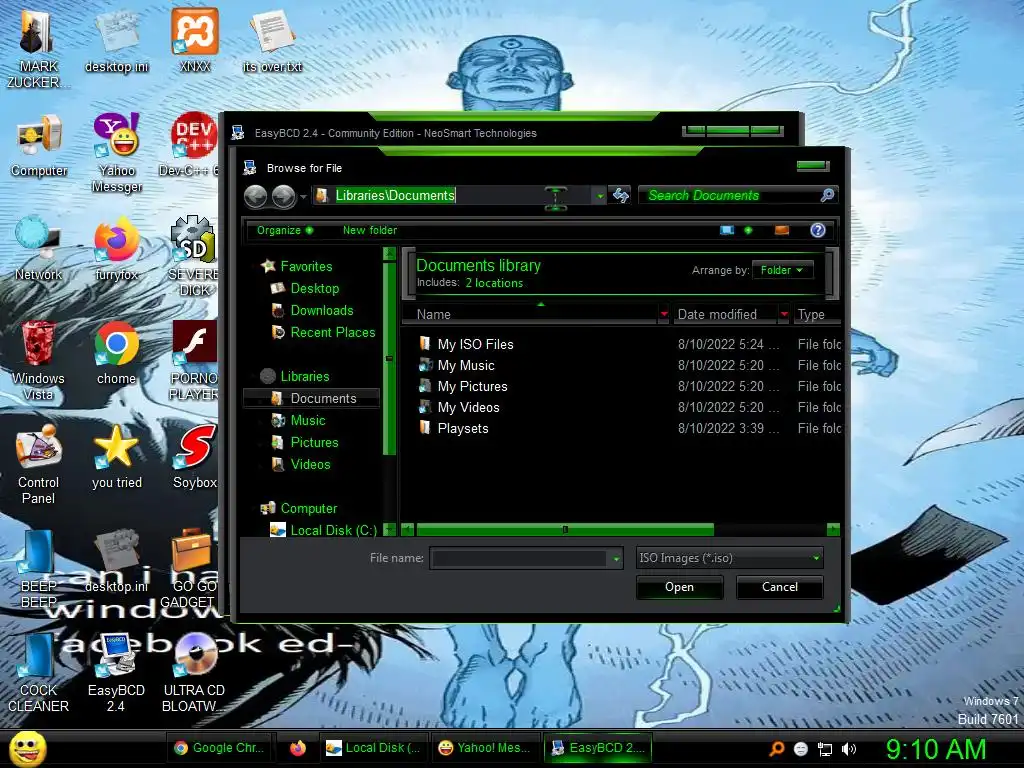Open the Arrange by Folder dropdown
The height and width of the screenshot is (768, 1024).
(782, 270)
